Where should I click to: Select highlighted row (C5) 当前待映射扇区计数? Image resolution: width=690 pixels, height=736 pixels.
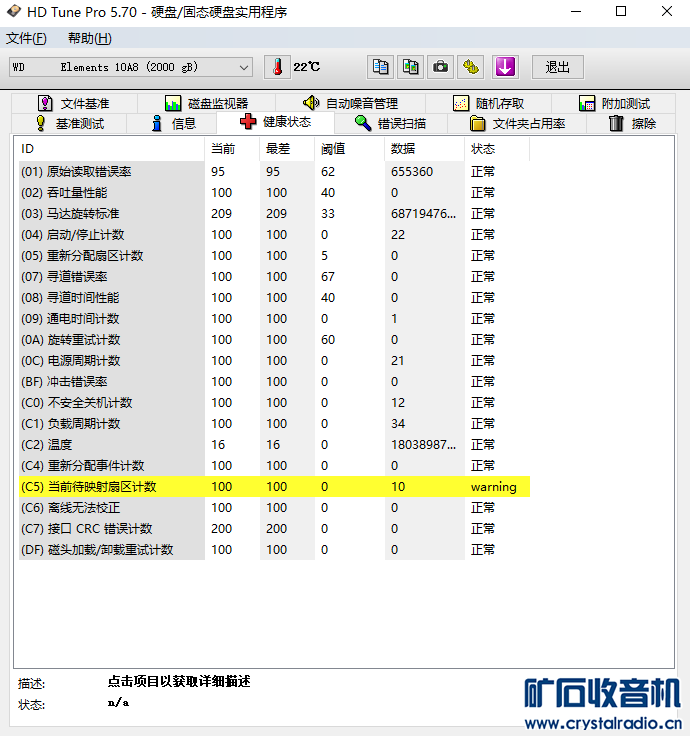[x=274, y=487]
